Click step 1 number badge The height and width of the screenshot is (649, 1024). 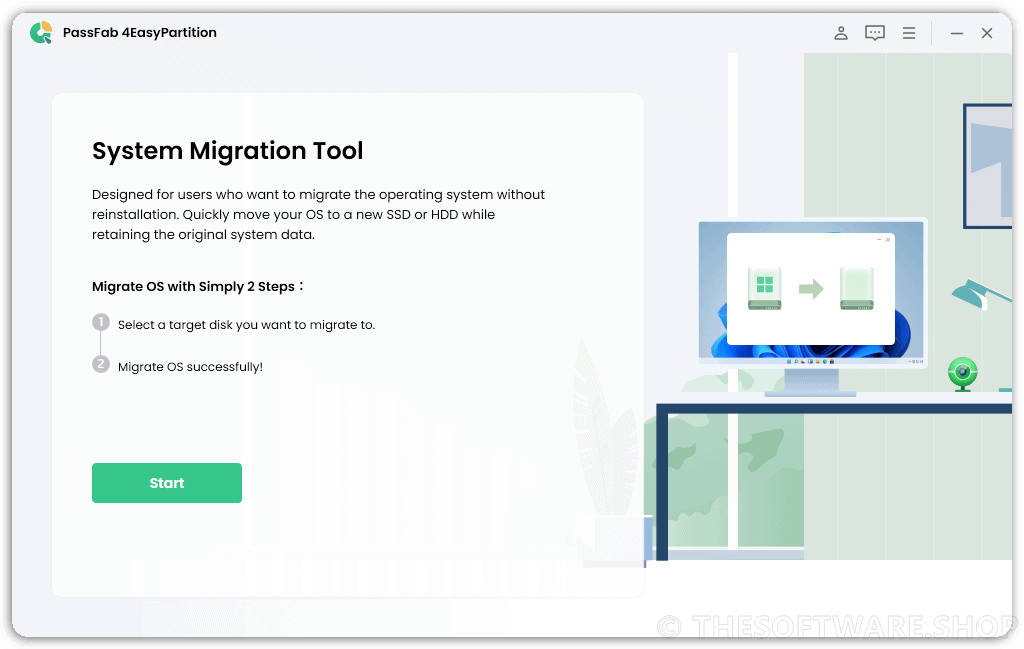[101, 323]
